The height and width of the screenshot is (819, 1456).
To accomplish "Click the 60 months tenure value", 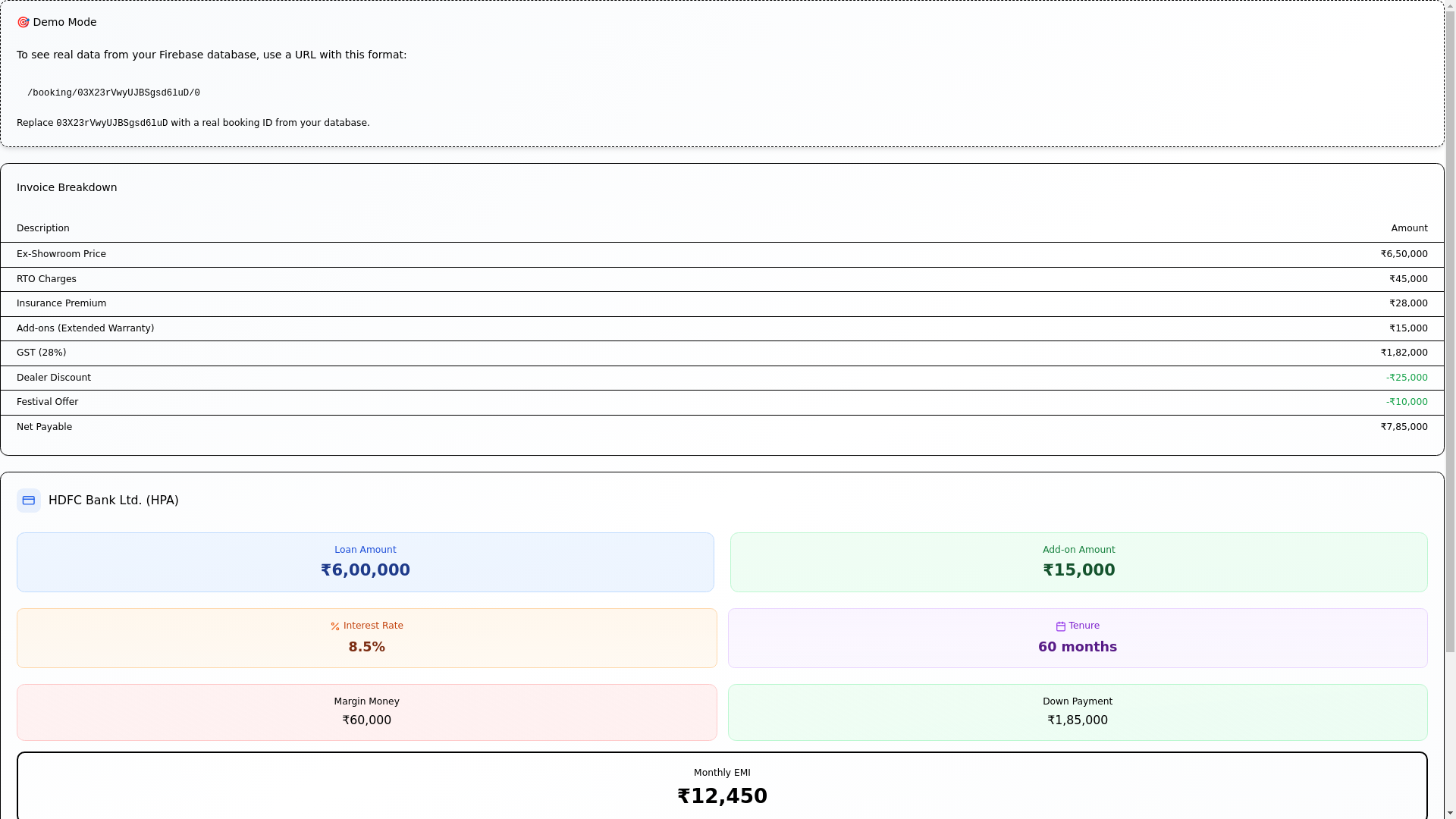I will pyautogui.click(x=1078, y=647).
